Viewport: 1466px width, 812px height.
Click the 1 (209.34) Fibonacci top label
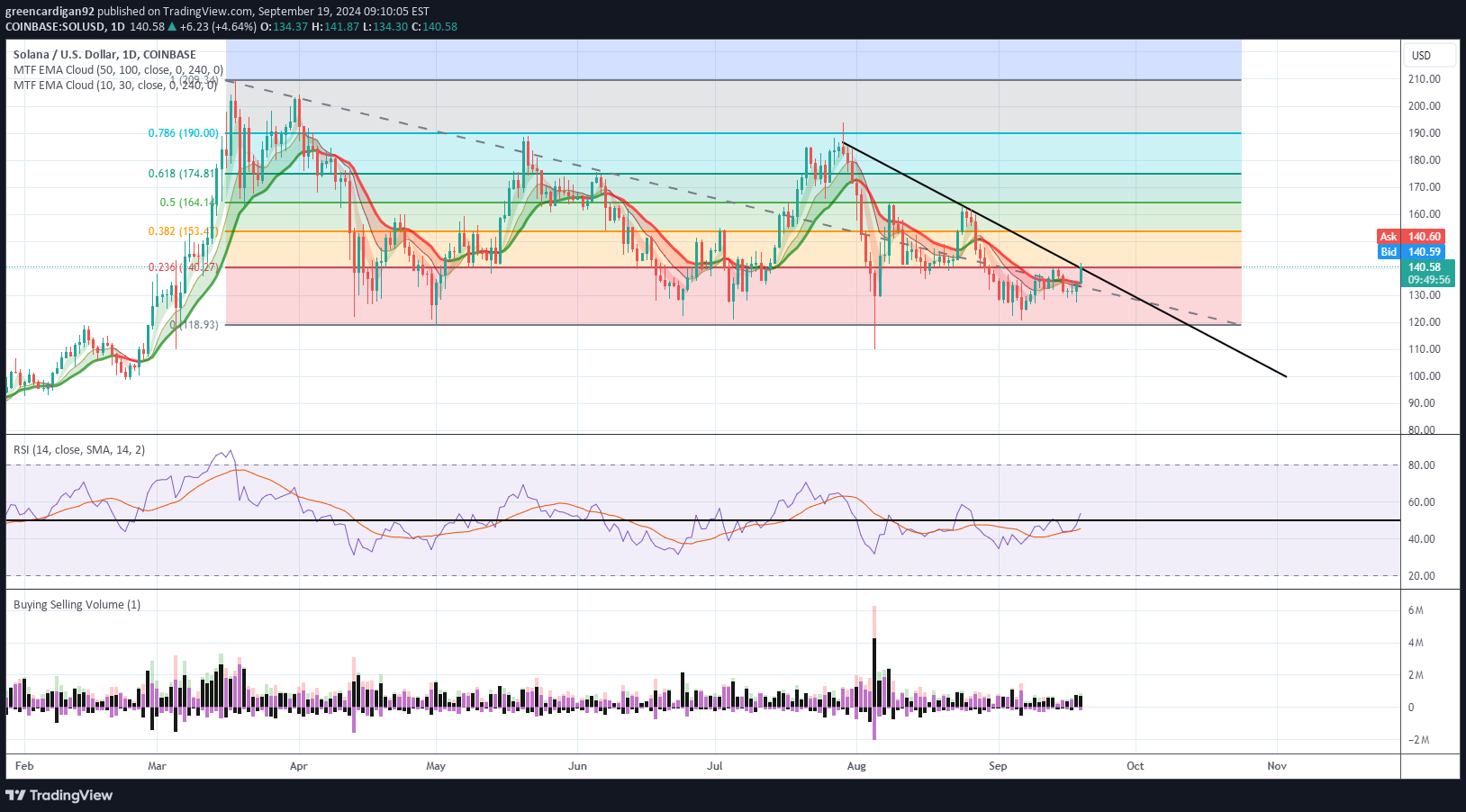coord(195,80)
